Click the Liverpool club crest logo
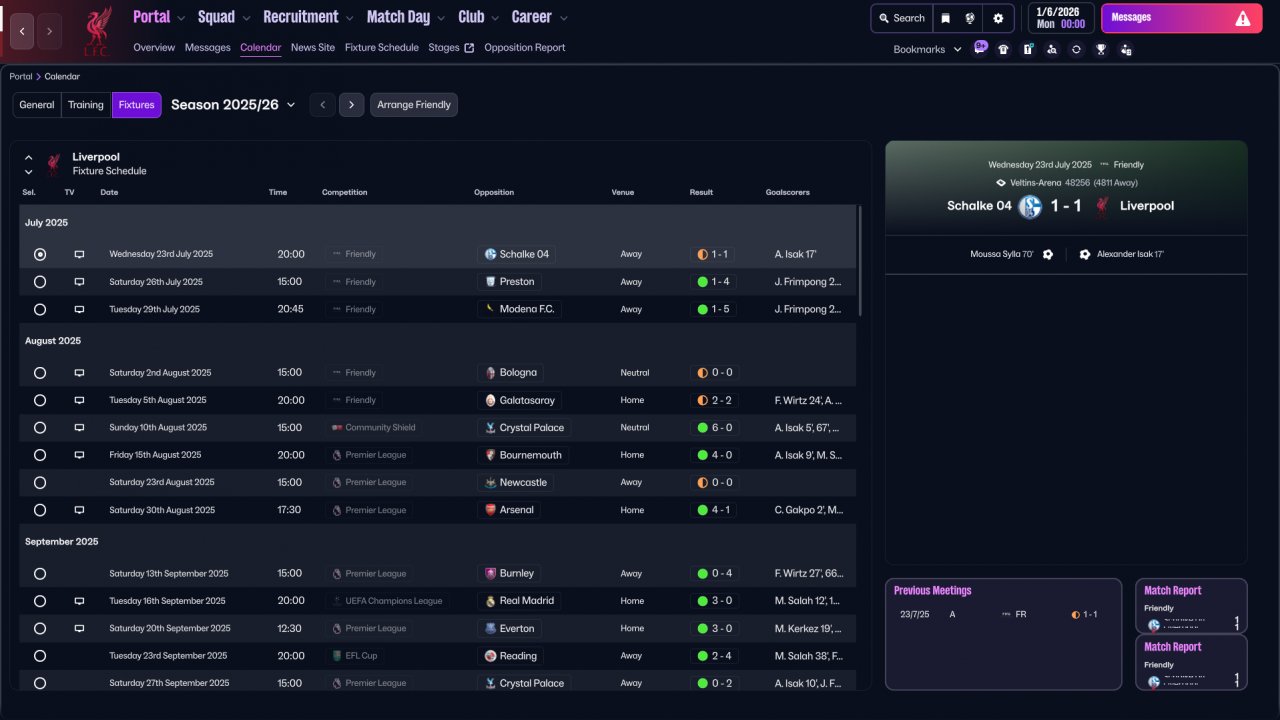 pos(97,30)
